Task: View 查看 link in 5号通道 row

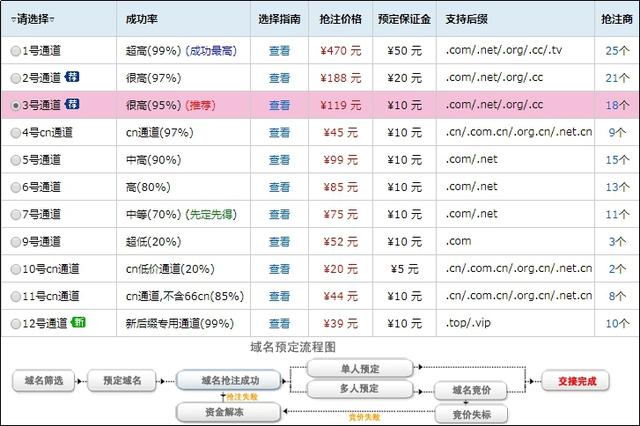Action: (280, 160)
